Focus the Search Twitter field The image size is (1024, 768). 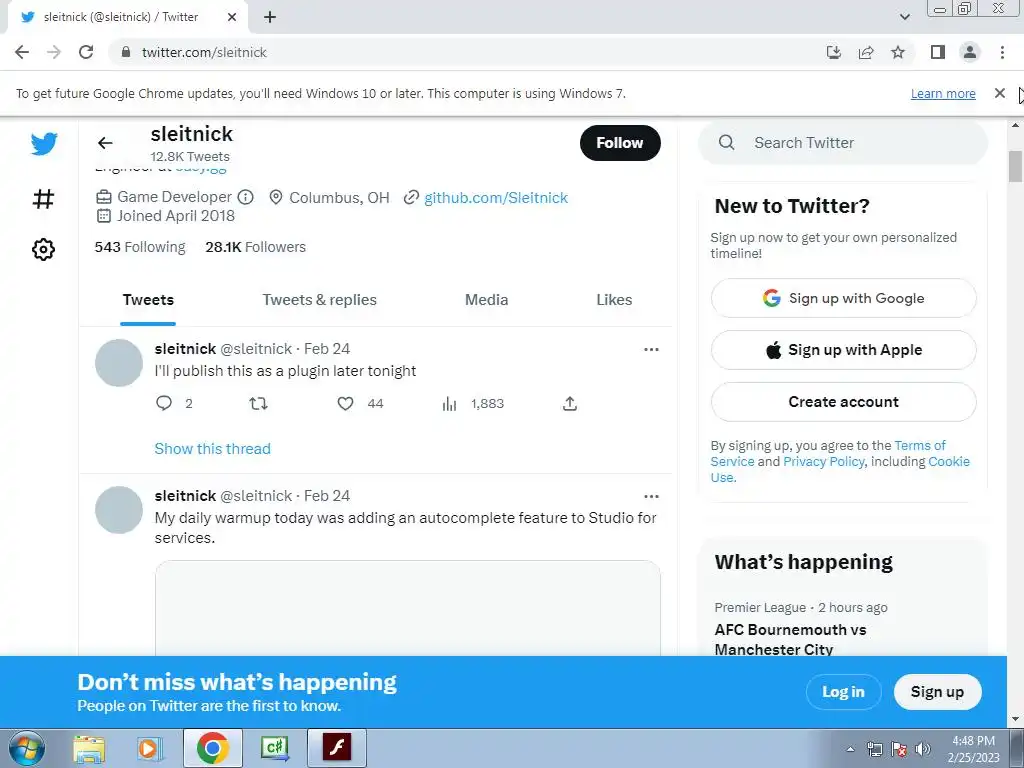(x=843, y=142)
